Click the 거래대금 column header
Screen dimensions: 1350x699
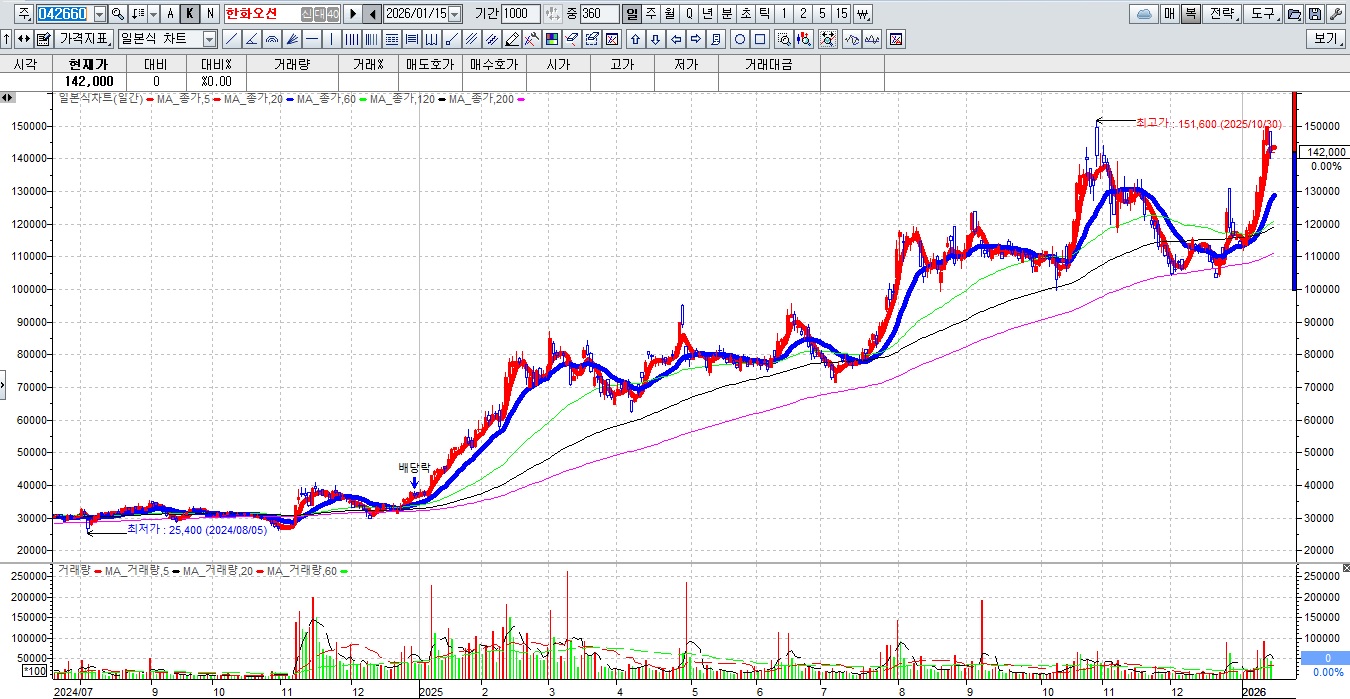tap(768, 64)
